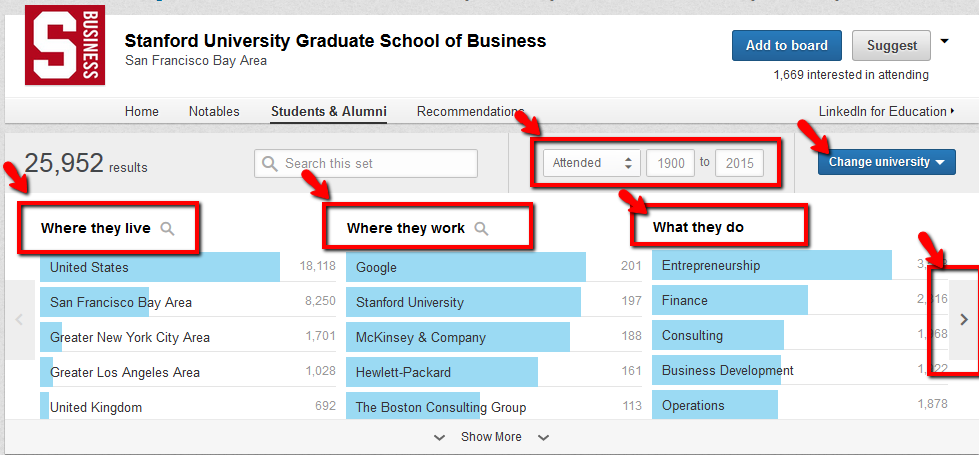Filter by Stanford University employer

point(494,302)
